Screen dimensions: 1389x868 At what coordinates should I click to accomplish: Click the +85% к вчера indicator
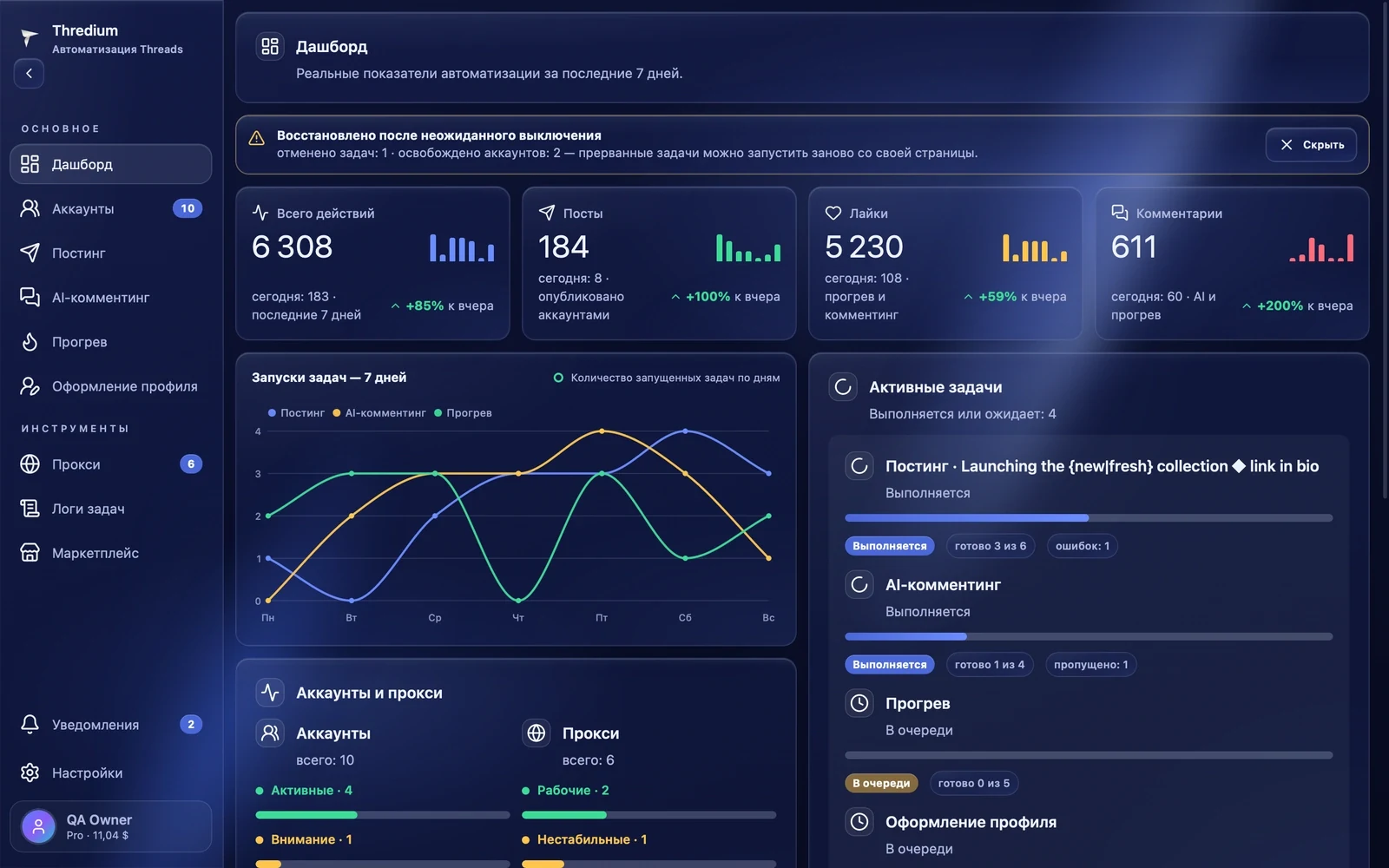[x=442, y=306]
